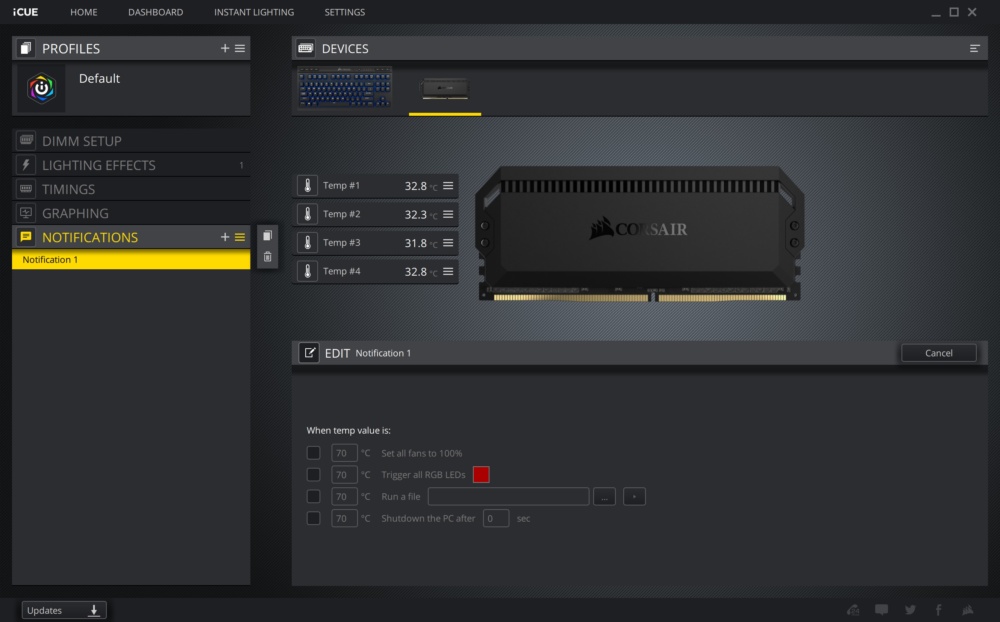
Task: Open the Twitter icon in footer
Action: click(910, 610)
